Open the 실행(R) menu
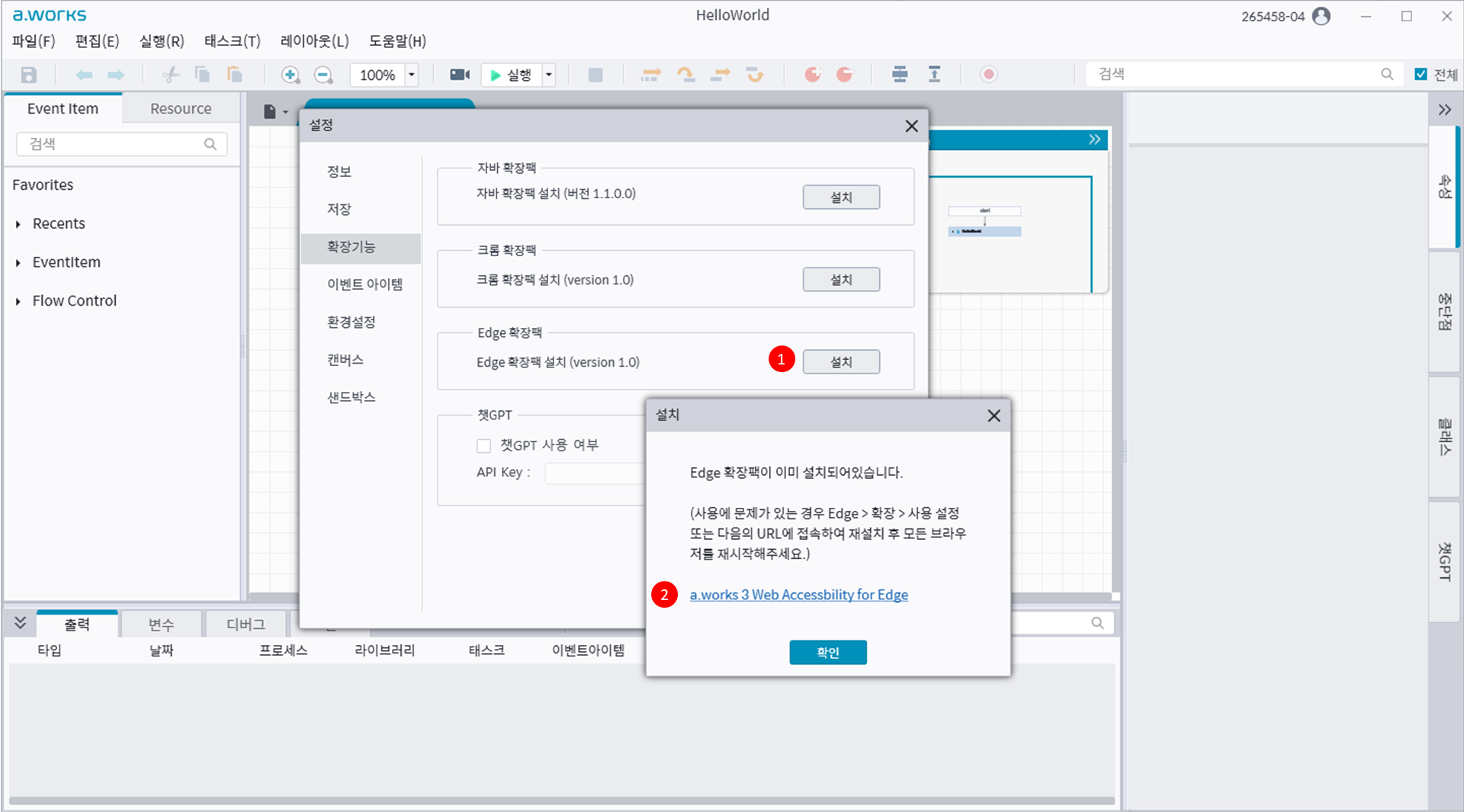1464x812 pixels. pyautogui.click(x=162, y=41)
